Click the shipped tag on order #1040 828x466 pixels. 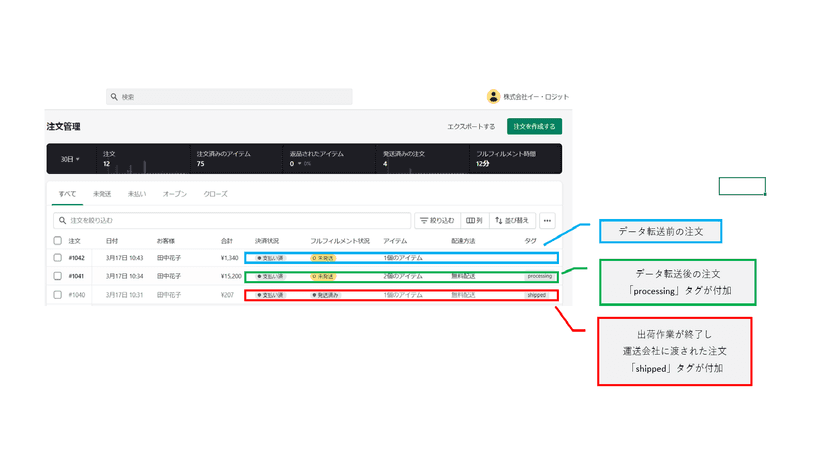coord(537,295)
